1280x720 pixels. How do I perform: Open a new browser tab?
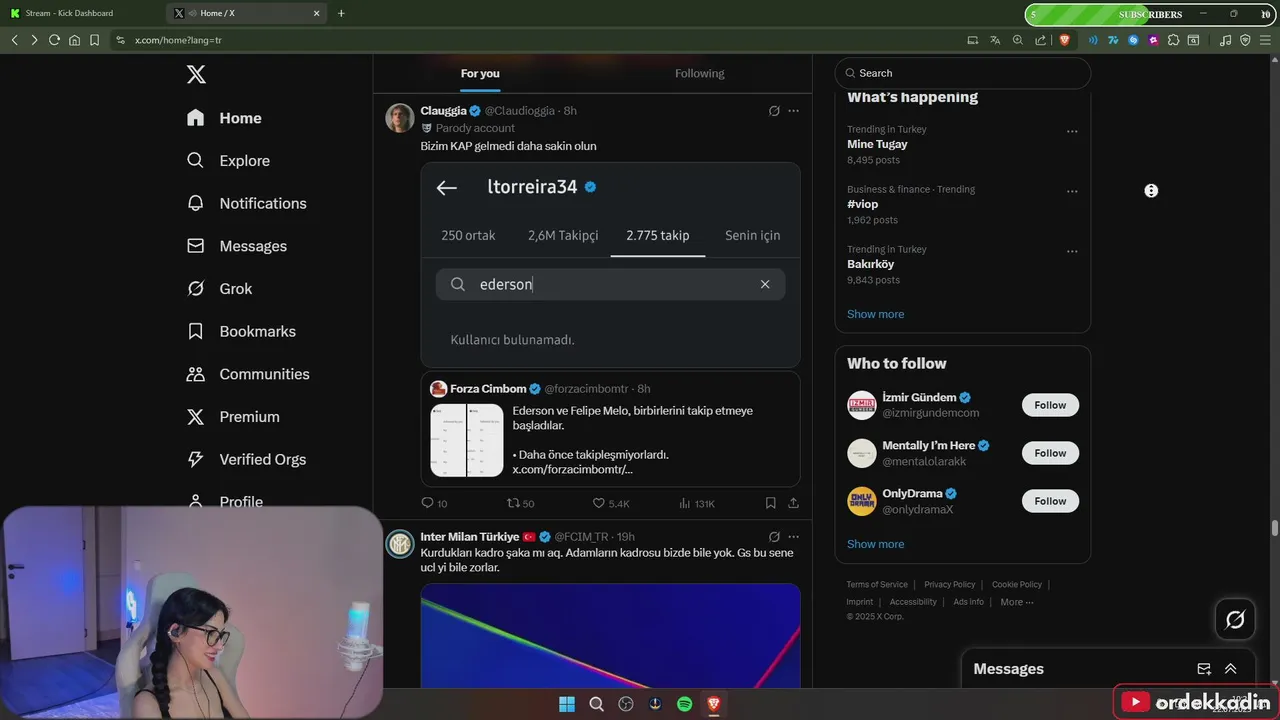click(341, 13)
